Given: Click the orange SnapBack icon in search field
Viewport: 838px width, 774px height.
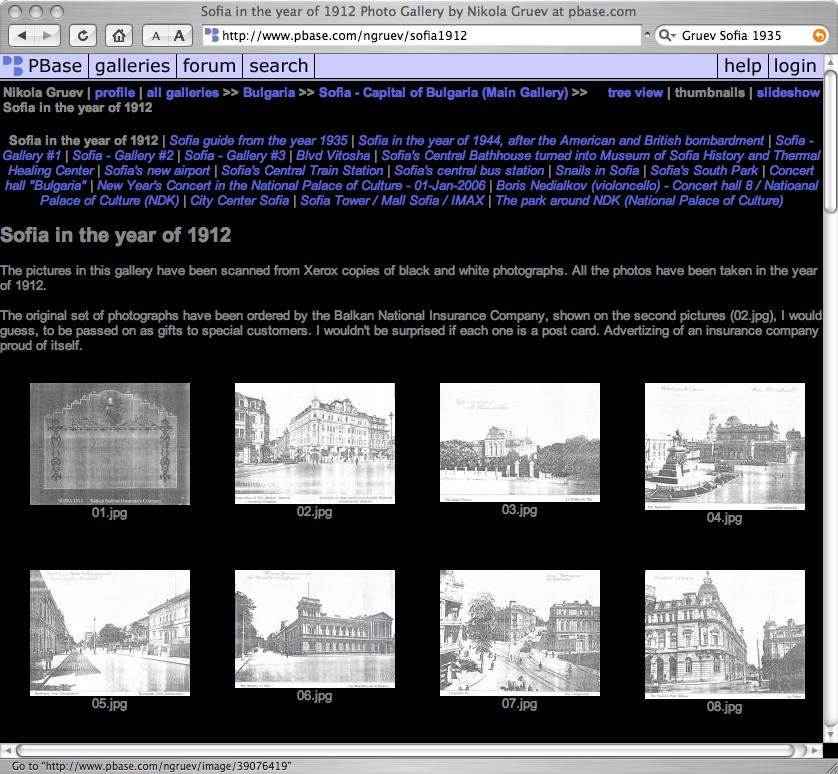Looking at the screenshot, I should 819,36.
